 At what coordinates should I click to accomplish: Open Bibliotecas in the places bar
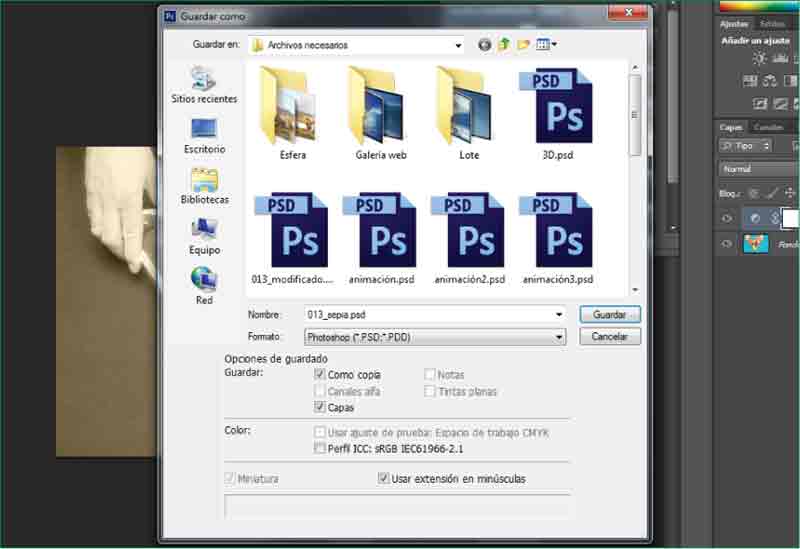click(204, 186)
